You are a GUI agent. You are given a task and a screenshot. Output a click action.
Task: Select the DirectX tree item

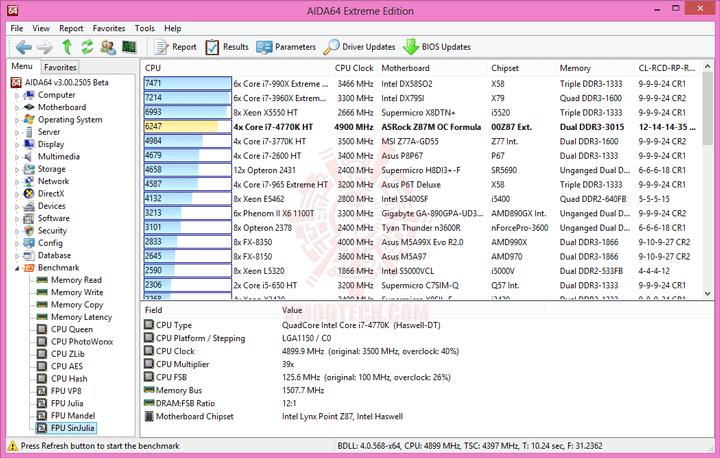[51, 193]
